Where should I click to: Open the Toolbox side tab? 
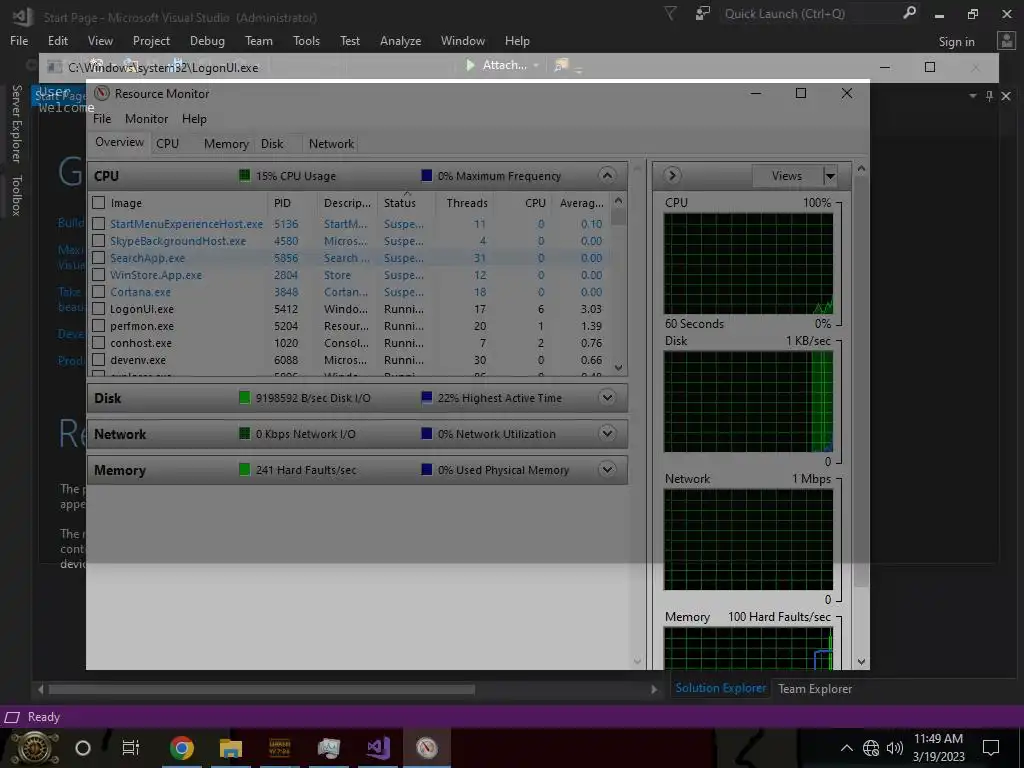tap(16, 195)
